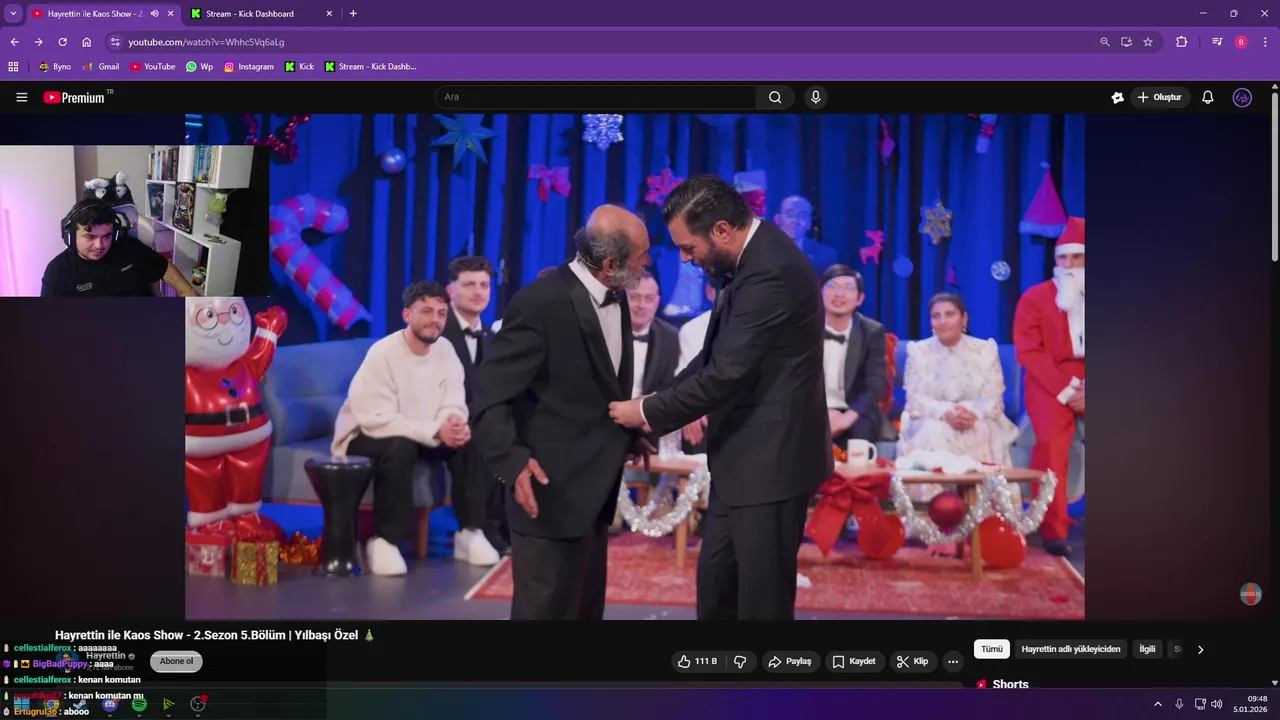Open the system volume speaker icon

(x=1217, y=704)
